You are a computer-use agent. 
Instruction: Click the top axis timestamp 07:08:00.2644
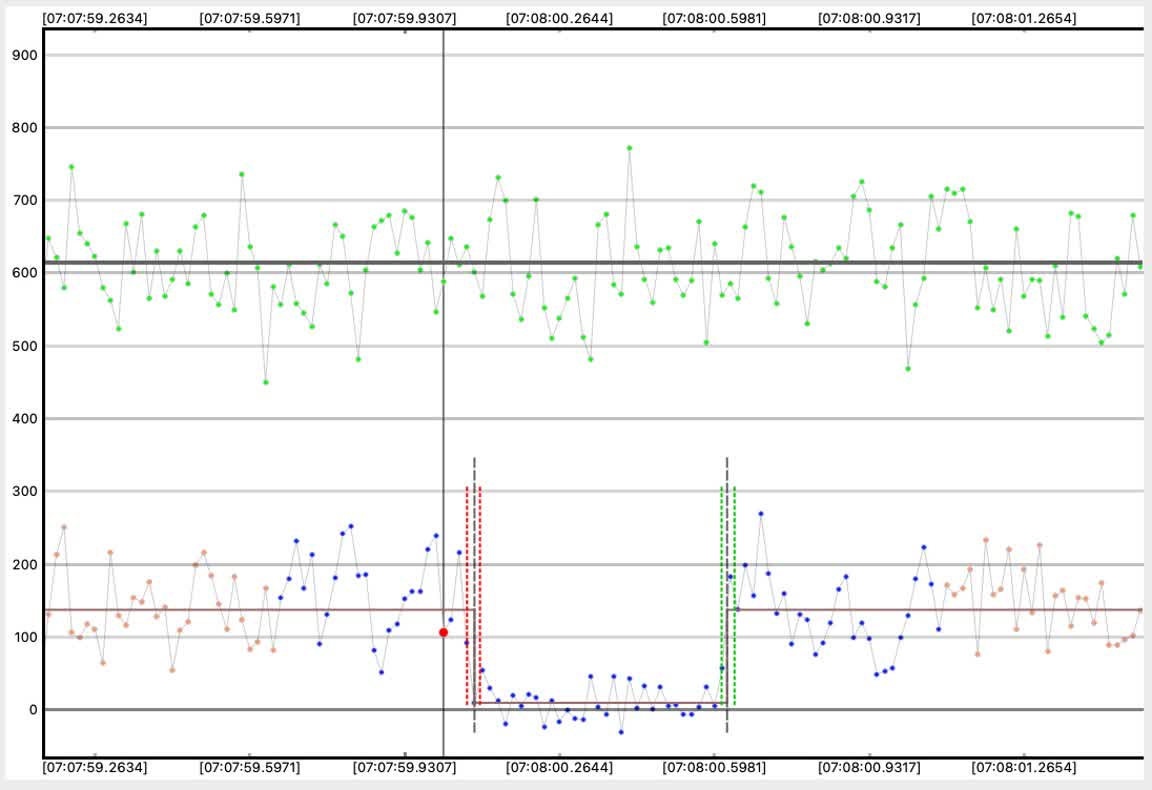[x=559, y=18]
